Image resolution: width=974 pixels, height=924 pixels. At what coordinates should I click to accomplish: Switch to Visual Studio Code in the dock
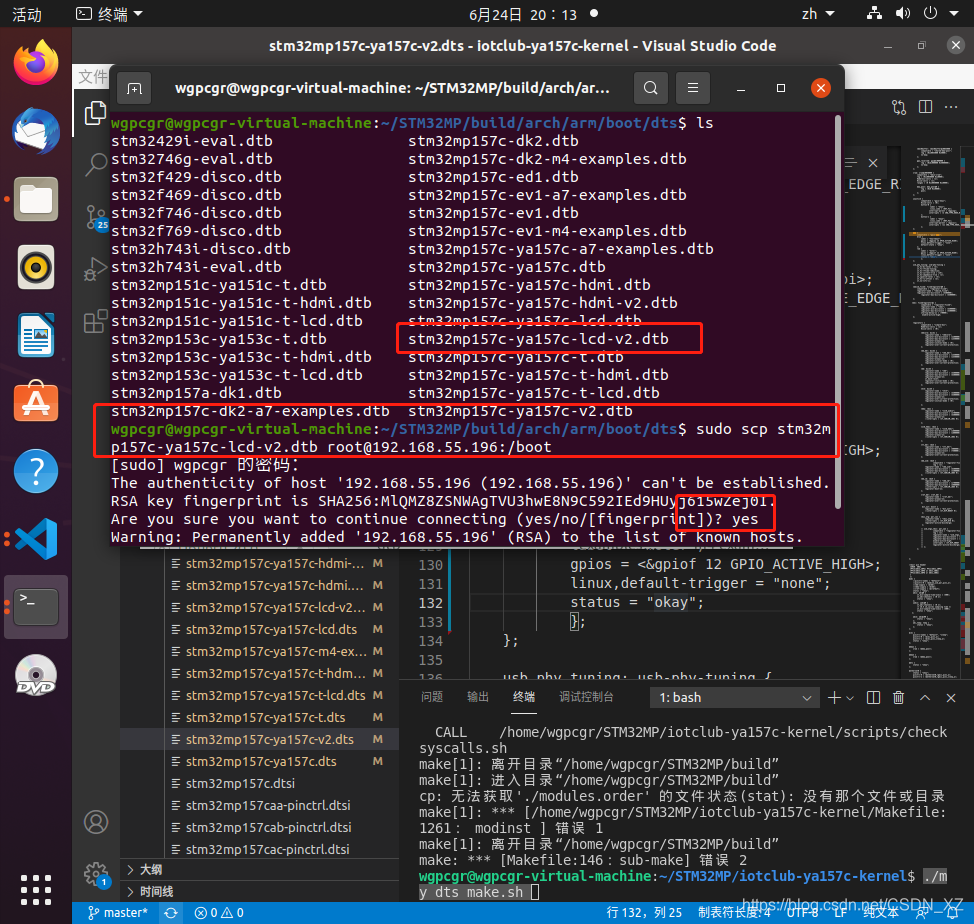pyautogui.click(x=36, y=538)
